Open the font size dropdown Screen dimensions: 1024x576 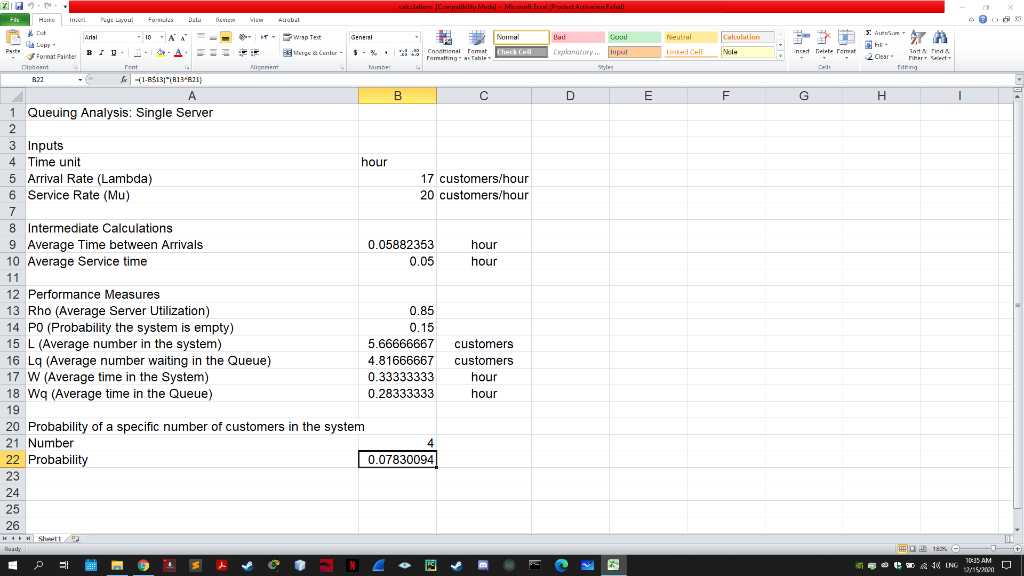(x=163, y=36)
